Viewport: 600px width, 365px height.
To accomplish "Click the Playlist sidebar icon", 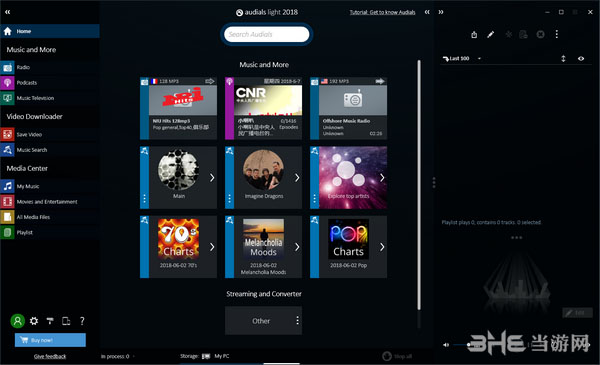I will [7, 232].
